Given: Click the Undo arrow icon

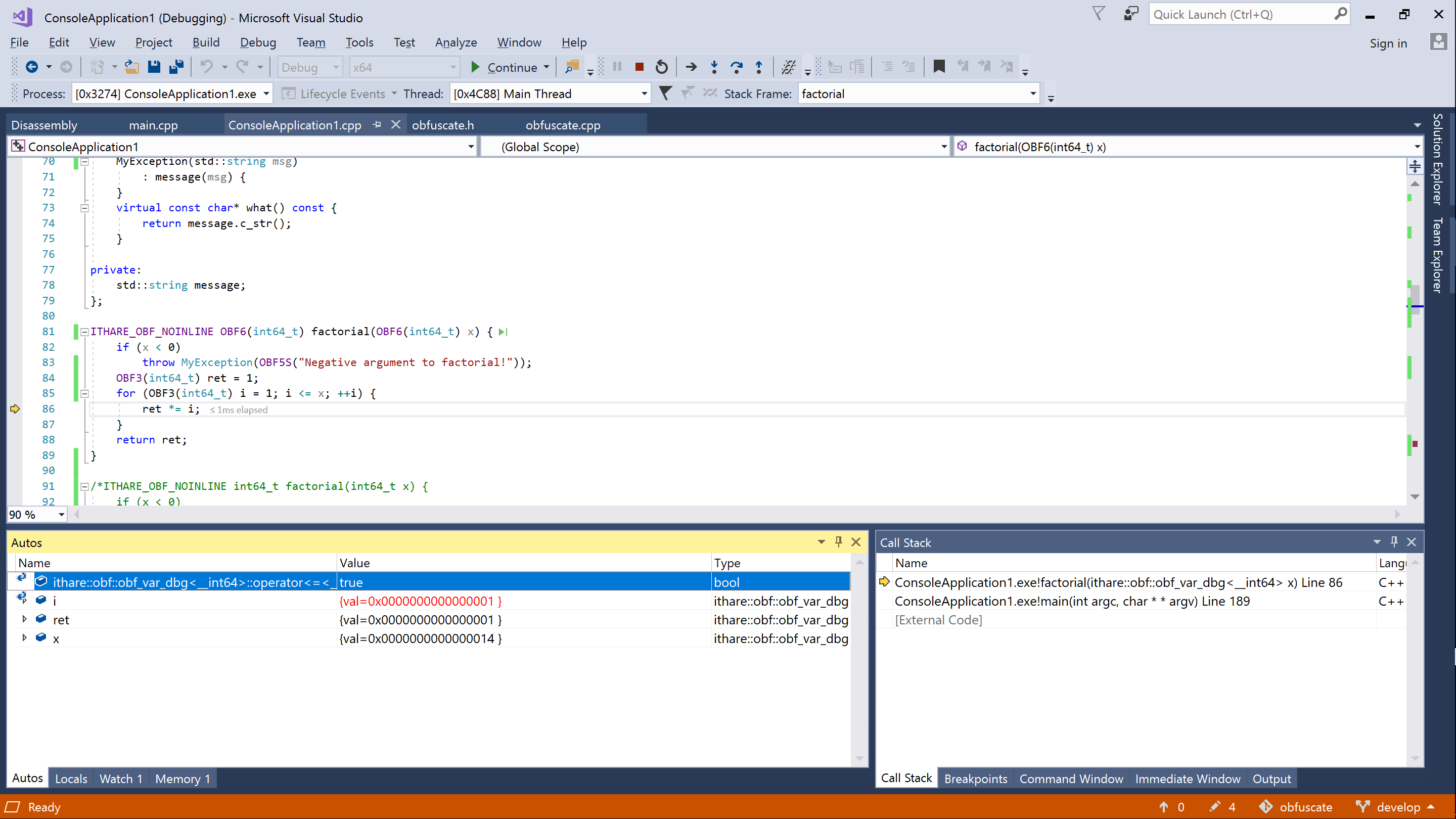Looking at the screenshot, I should pyautogui.click(x=207, y=67).
